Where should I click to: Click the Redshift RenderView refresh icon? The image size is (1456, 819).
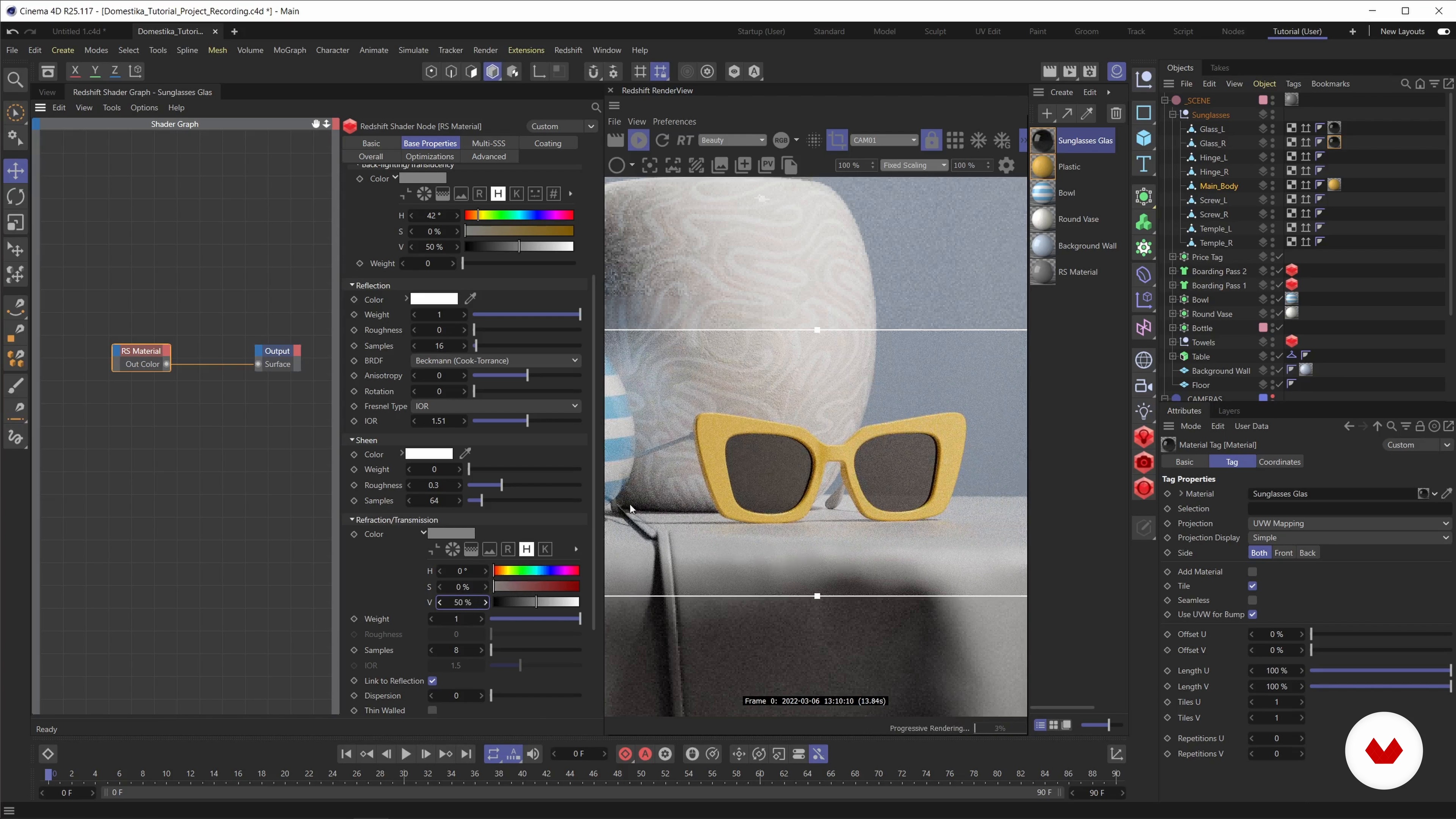pyautogui.click(x=662, y=140)
